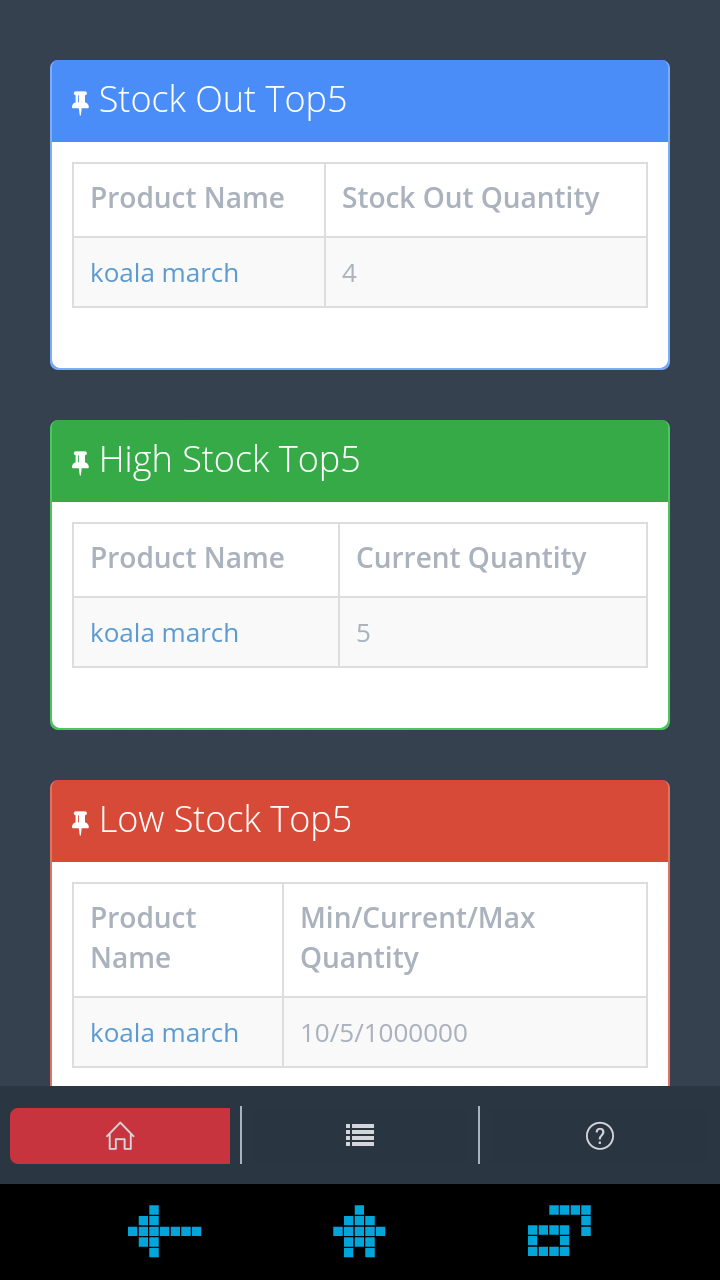Click the pin icon beside Low Stock Top5
This screenshot has height=1280, width=720.
tap(81, 822)
